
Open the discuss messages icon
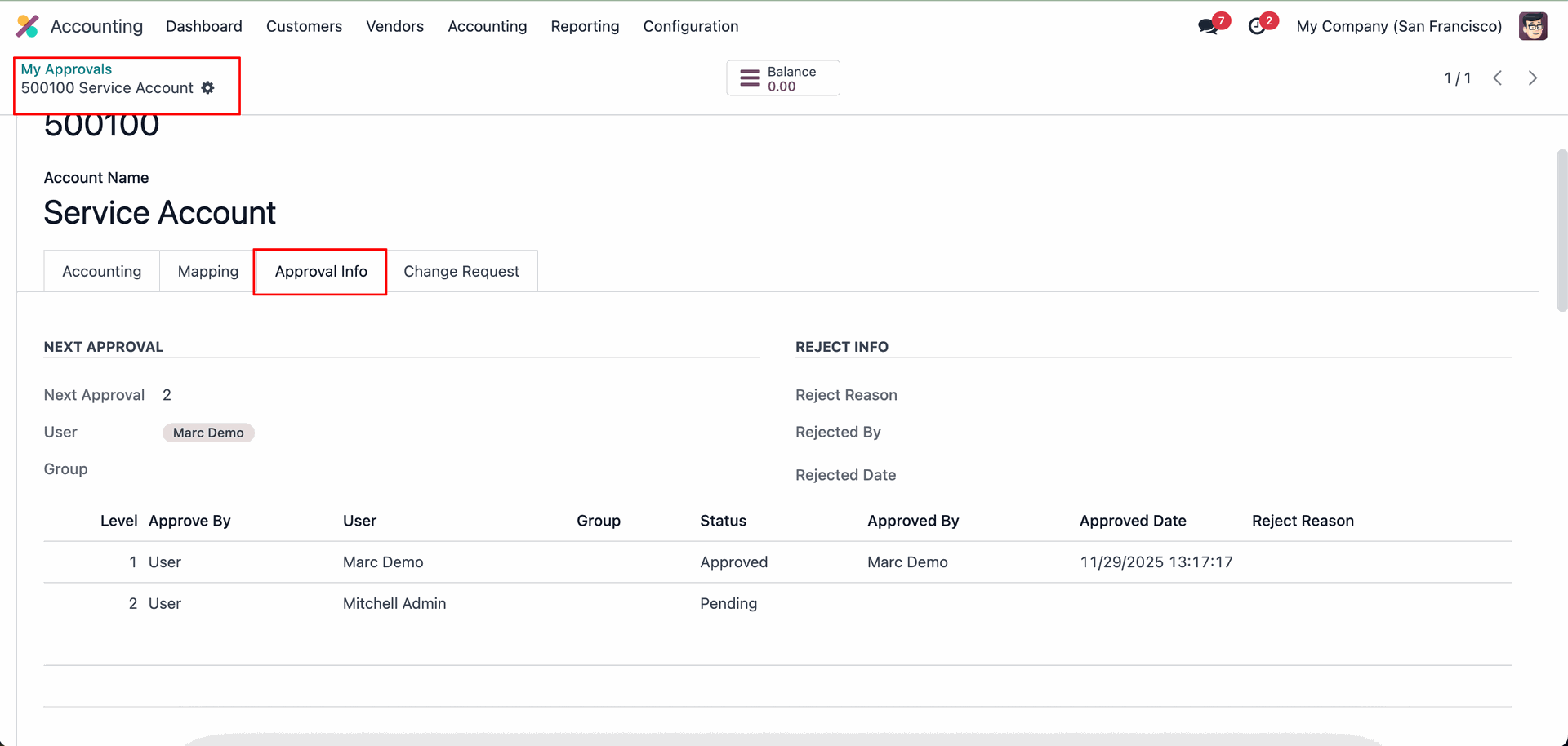coord(1208,26)
